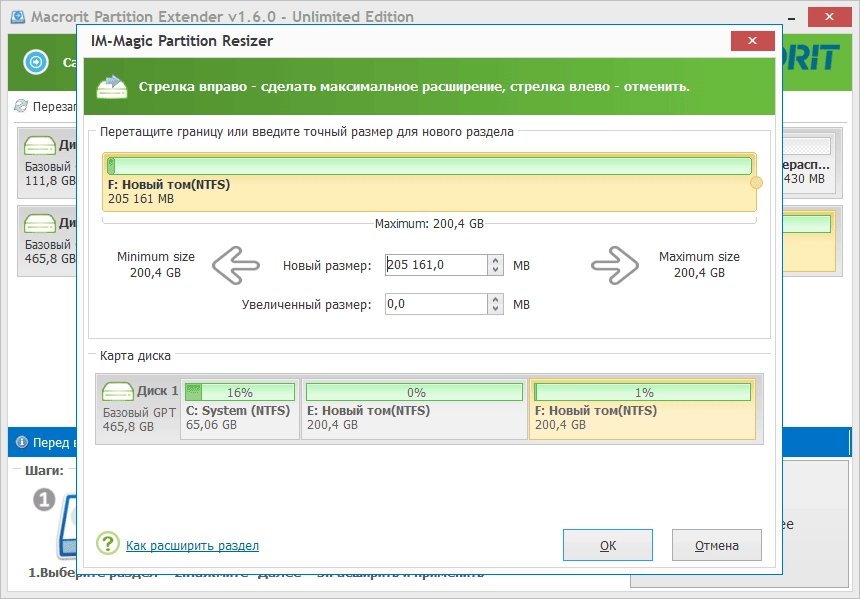Click the right-side Maximum size 200,4 GB label
This screenshot has height=599, width=860.
point(699,264)
